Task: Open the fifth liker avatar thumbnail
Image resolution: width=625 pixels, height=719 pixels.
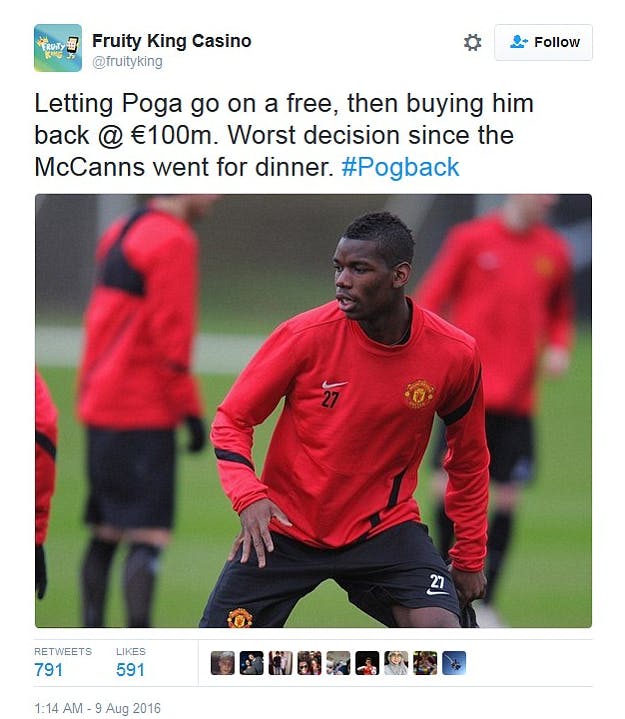Action: point(338,663)
